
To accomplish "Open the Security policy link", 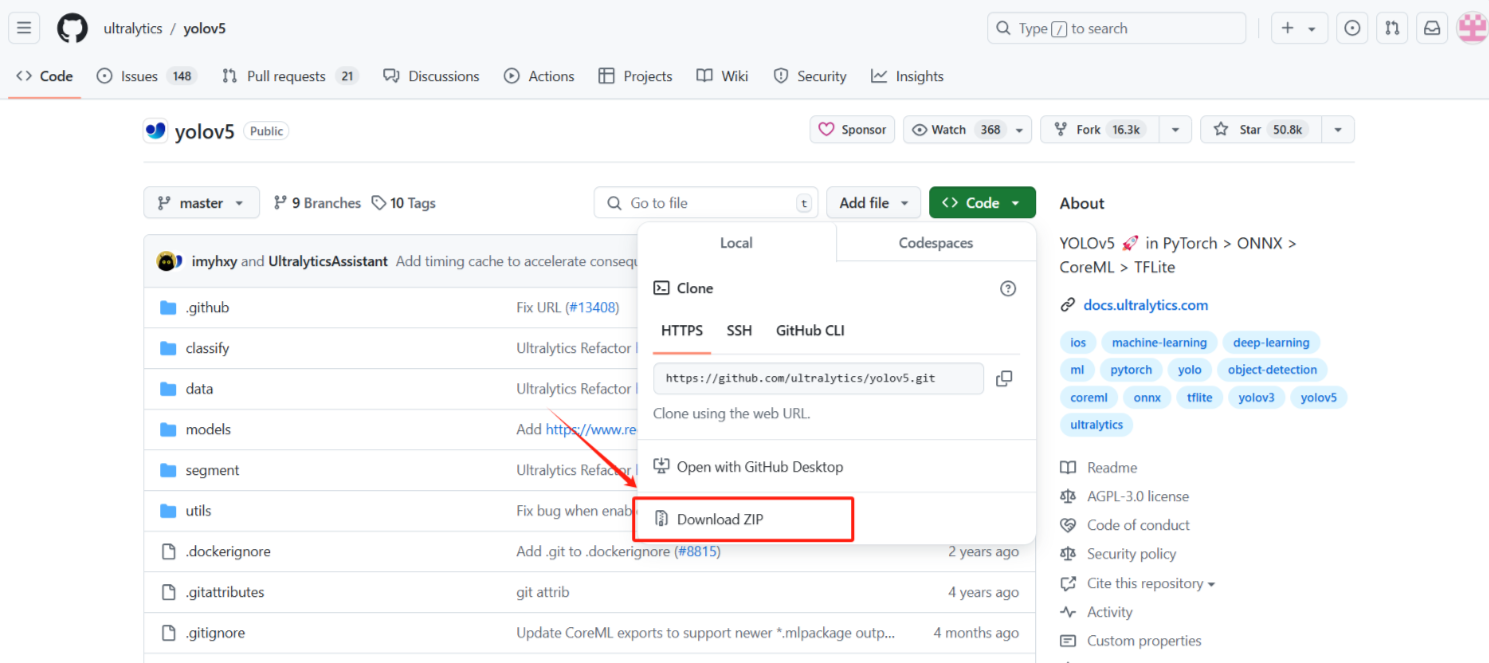I will (x=1131, y=554).
